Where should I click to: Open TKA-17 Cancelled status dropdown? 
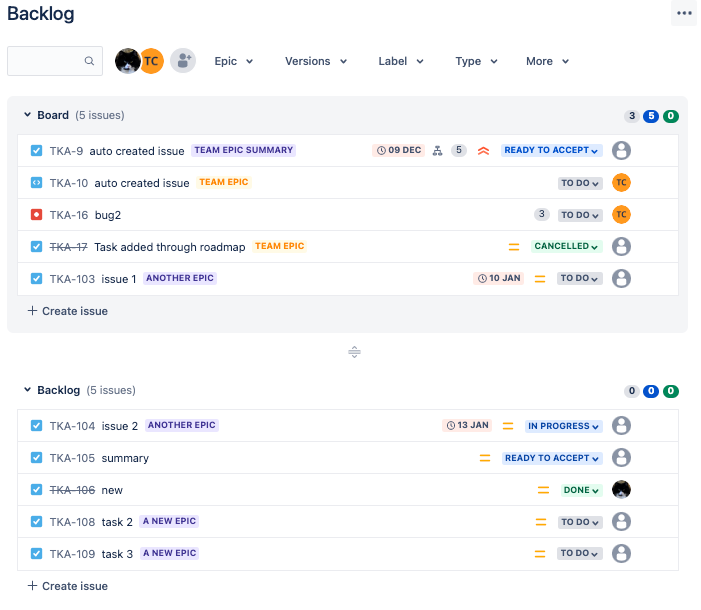tap(566, 246)
